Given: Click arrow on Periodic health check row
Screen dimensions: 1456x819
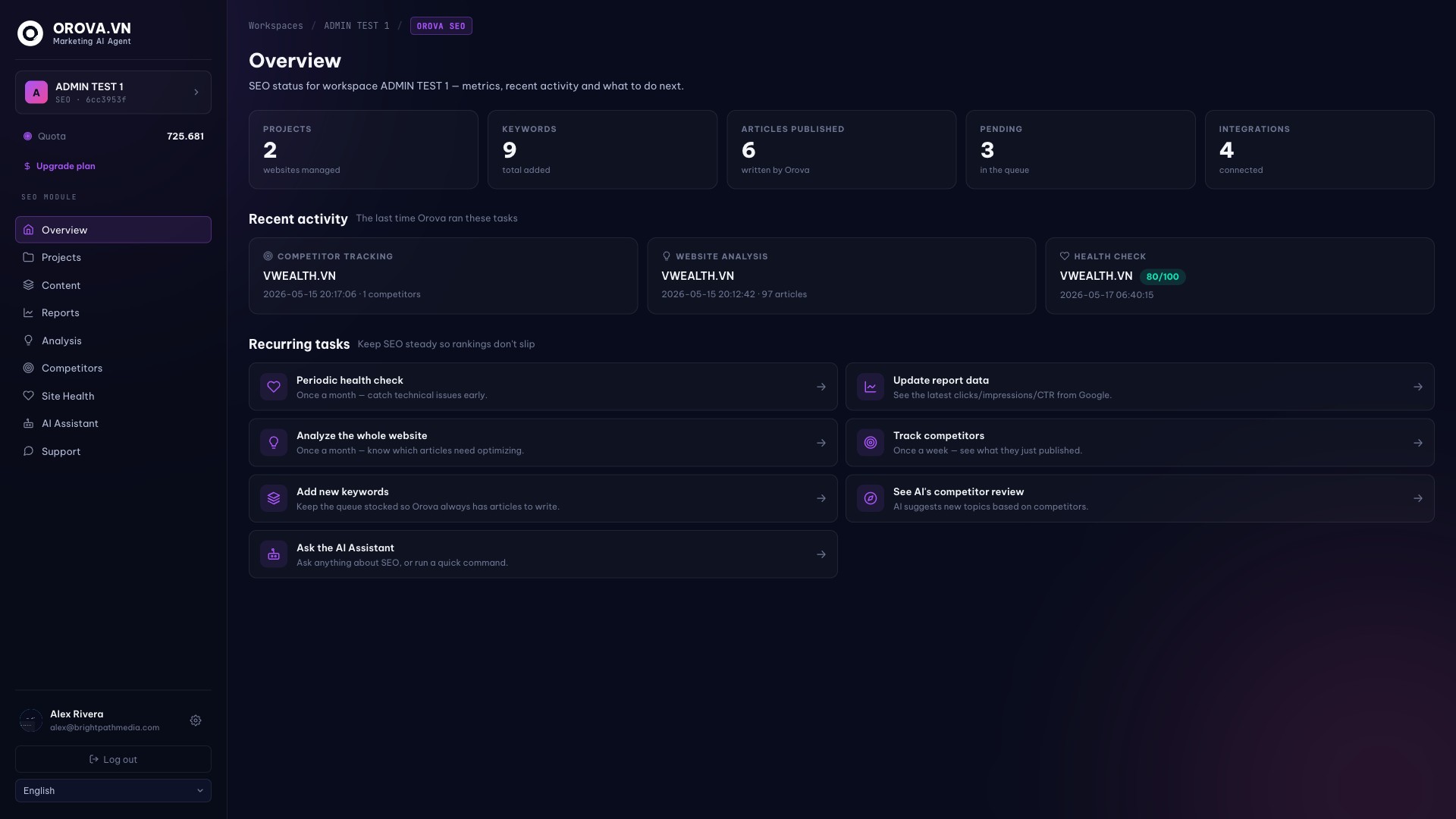Looking at the screenshot, I should click(x=821, y=387).
